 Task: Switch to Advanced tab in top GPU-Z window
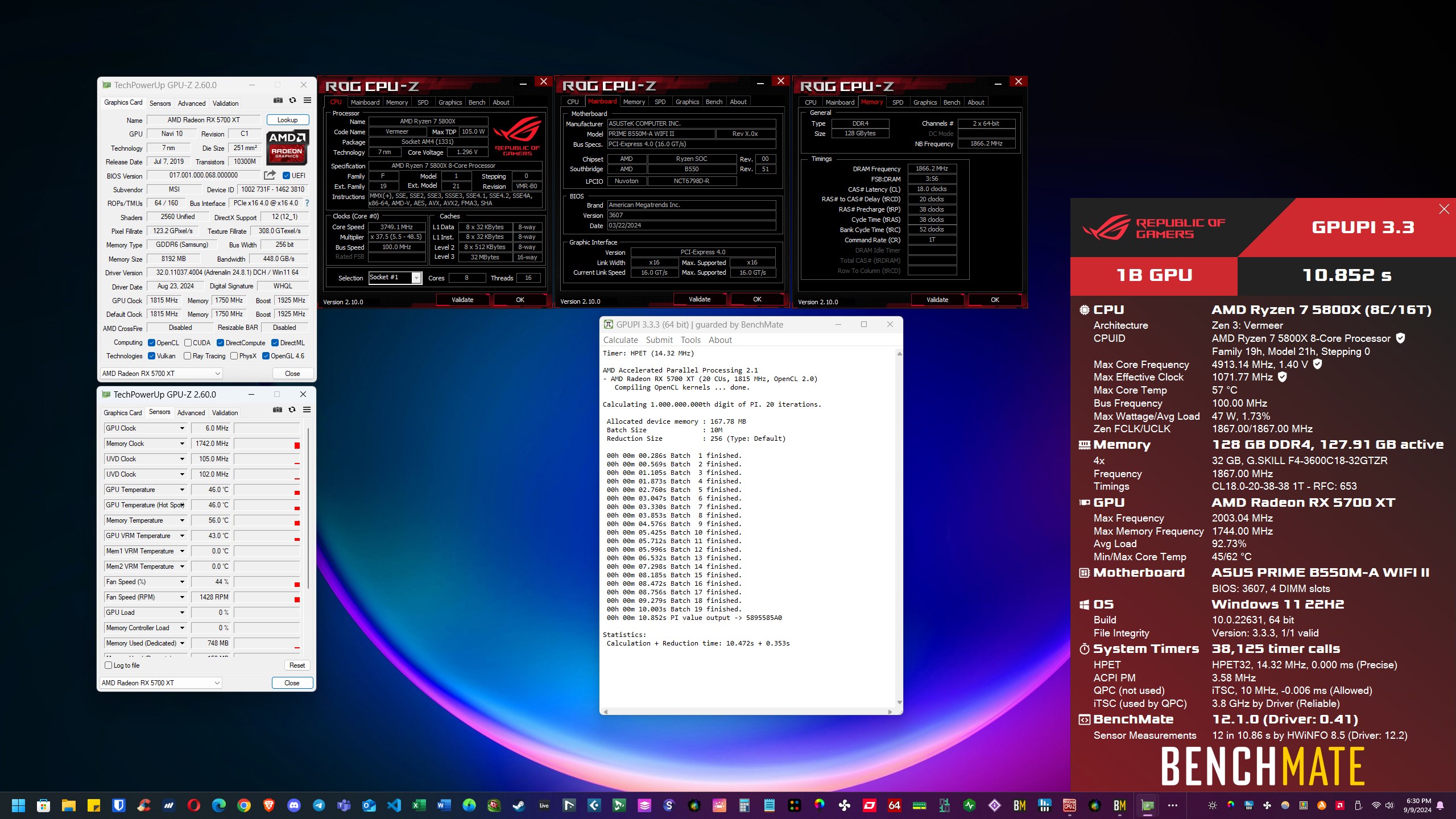pyautogui.click(x=192, y=104)
